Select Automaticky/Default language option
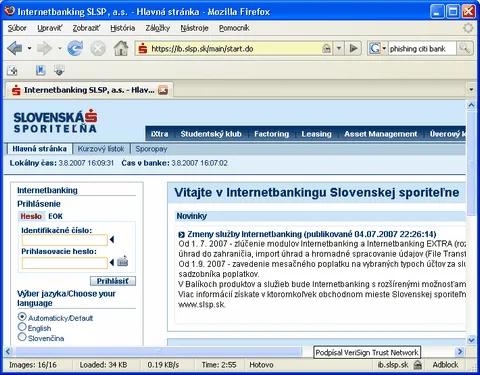480x375 pixels. [x=22, y=316]
